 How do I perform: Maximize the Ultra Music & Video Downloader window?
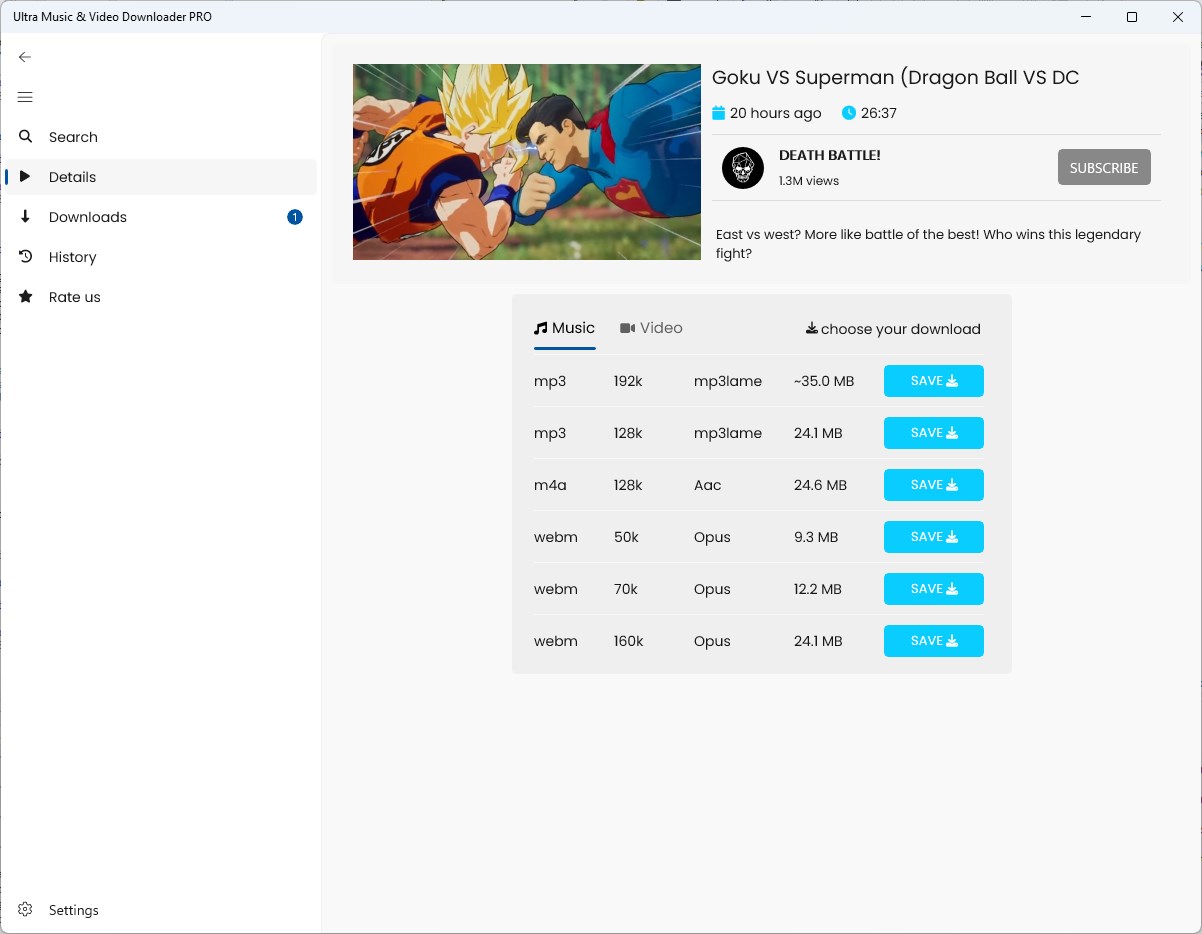coord(1132,17)
